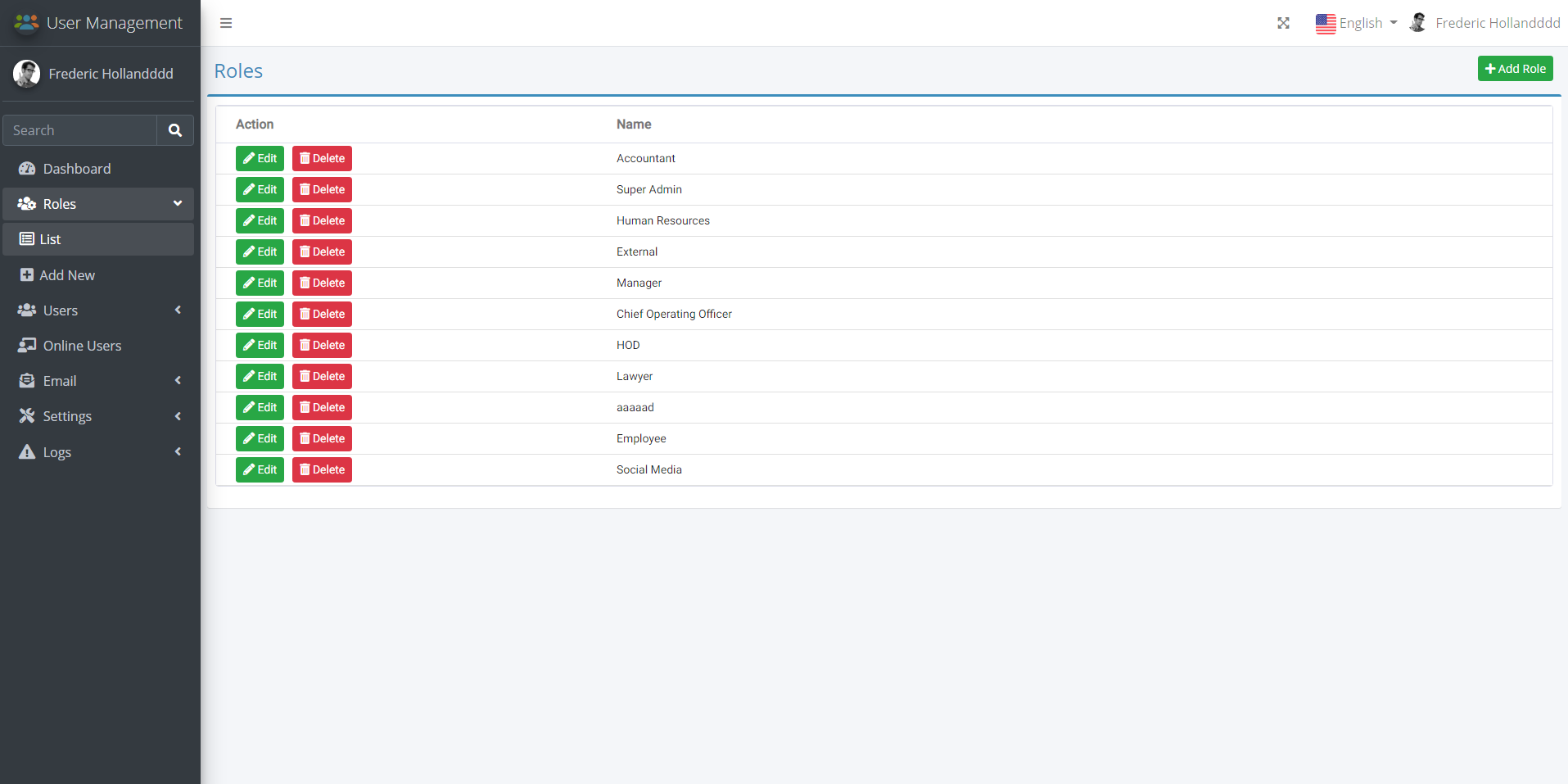
Task: Delete the Accountant role
Action: point(322,158)
